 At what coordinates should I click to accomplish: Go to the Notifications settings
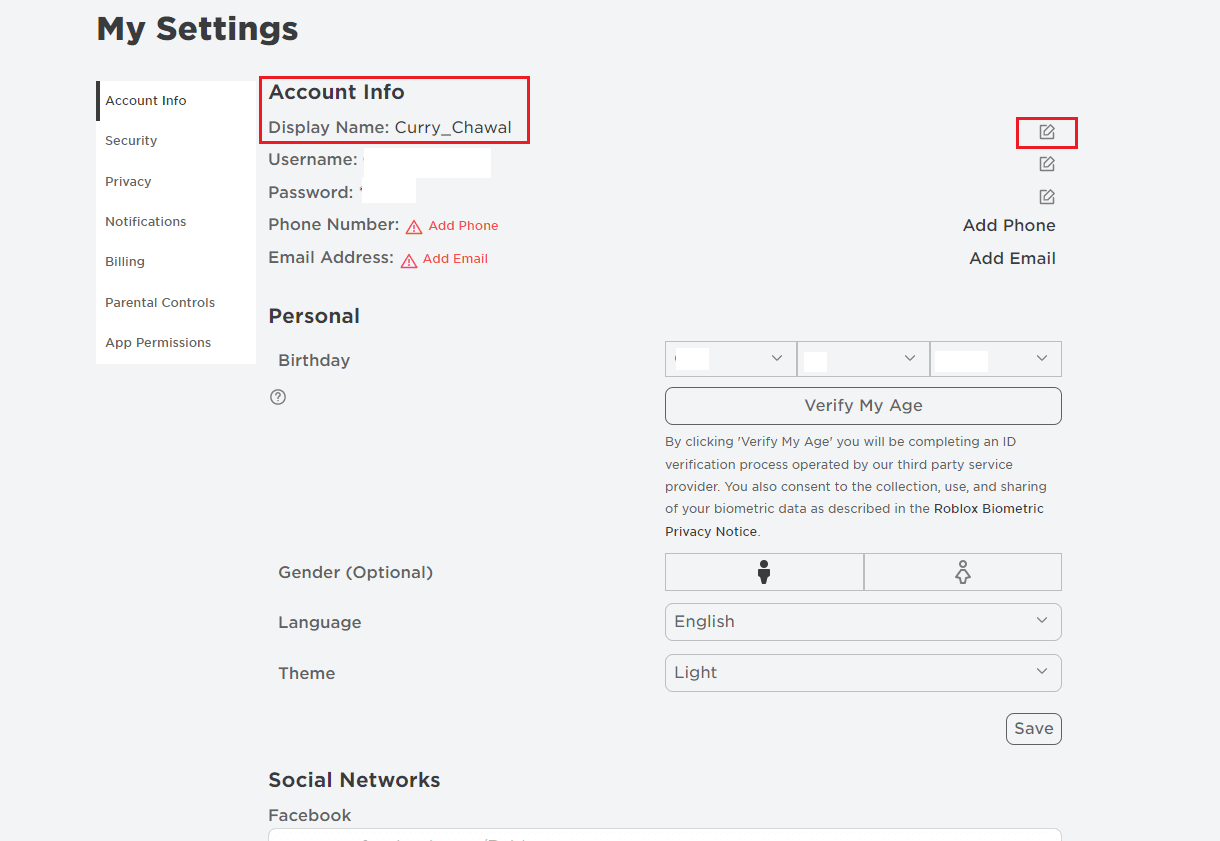[x=145, y=221]
